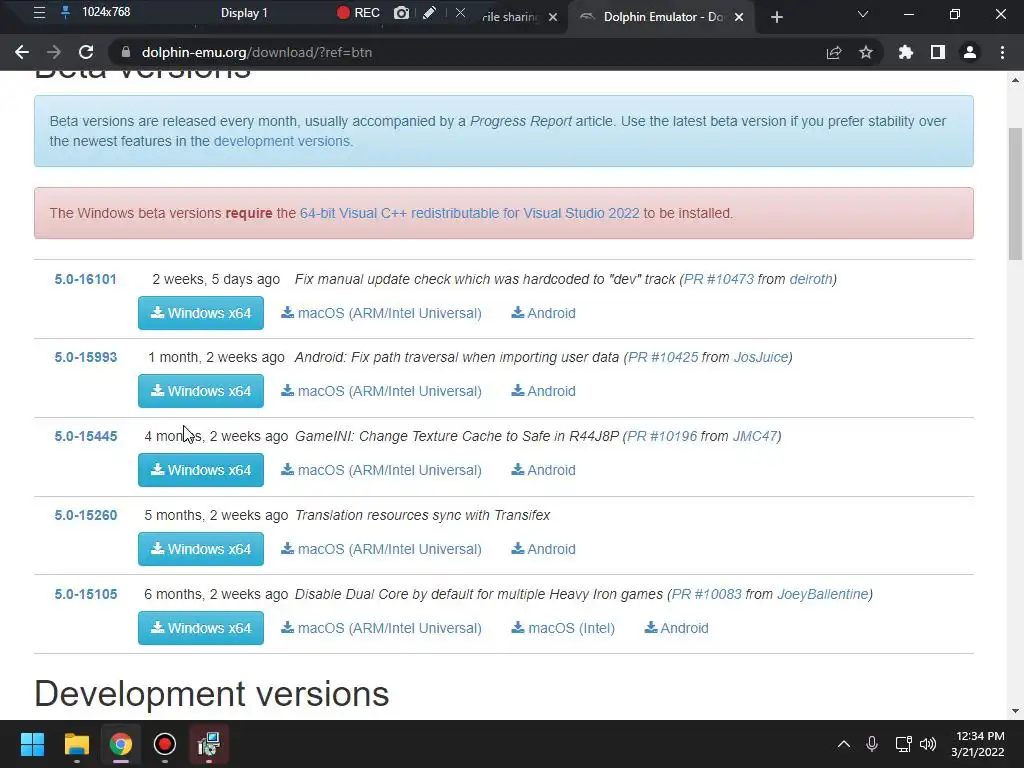
Task: Open File Explorer from the taskbar
Action: click(x=76, y=744)
